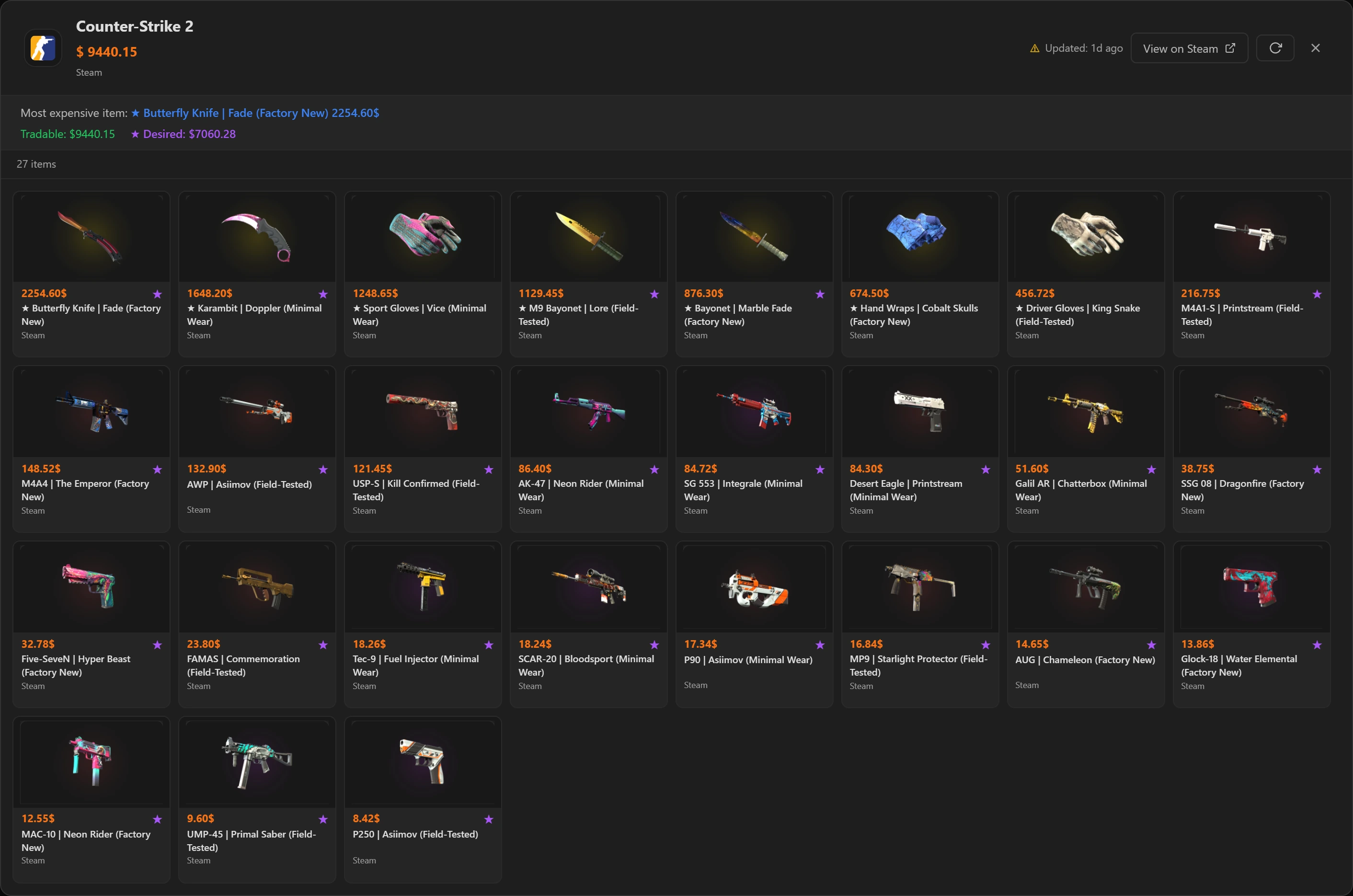Star the P90 Asiimov item

click(x=820, y=645)
